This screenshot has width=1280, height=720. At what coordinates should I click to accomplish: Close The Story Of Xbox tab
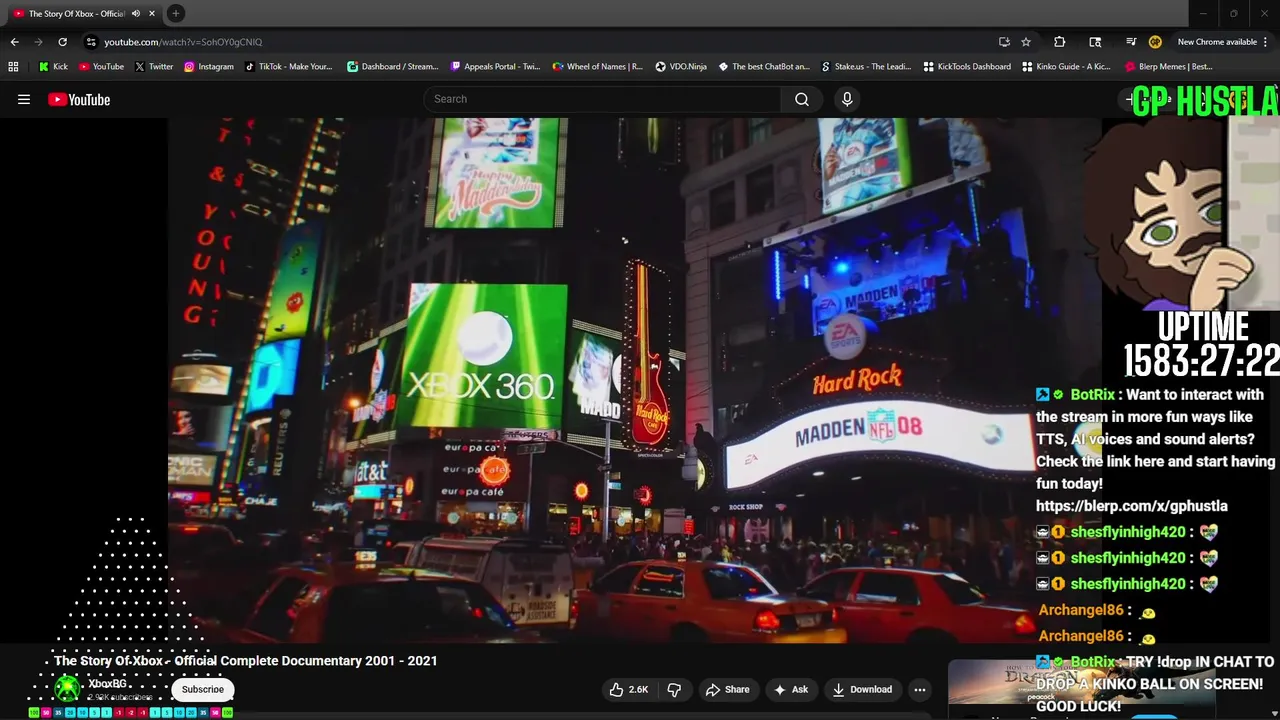pyautogui.click(x=152, y=13)
